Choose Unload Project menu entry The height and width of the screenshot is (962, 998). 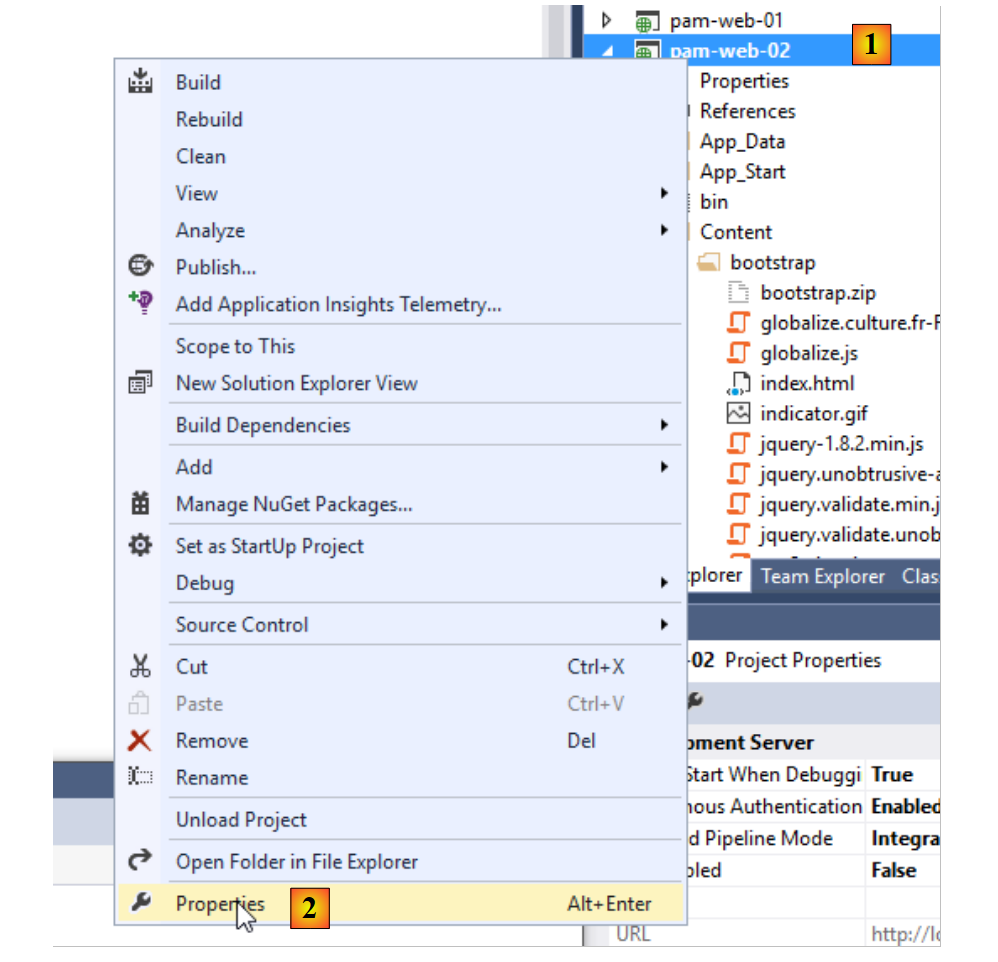tap(241, 820)
